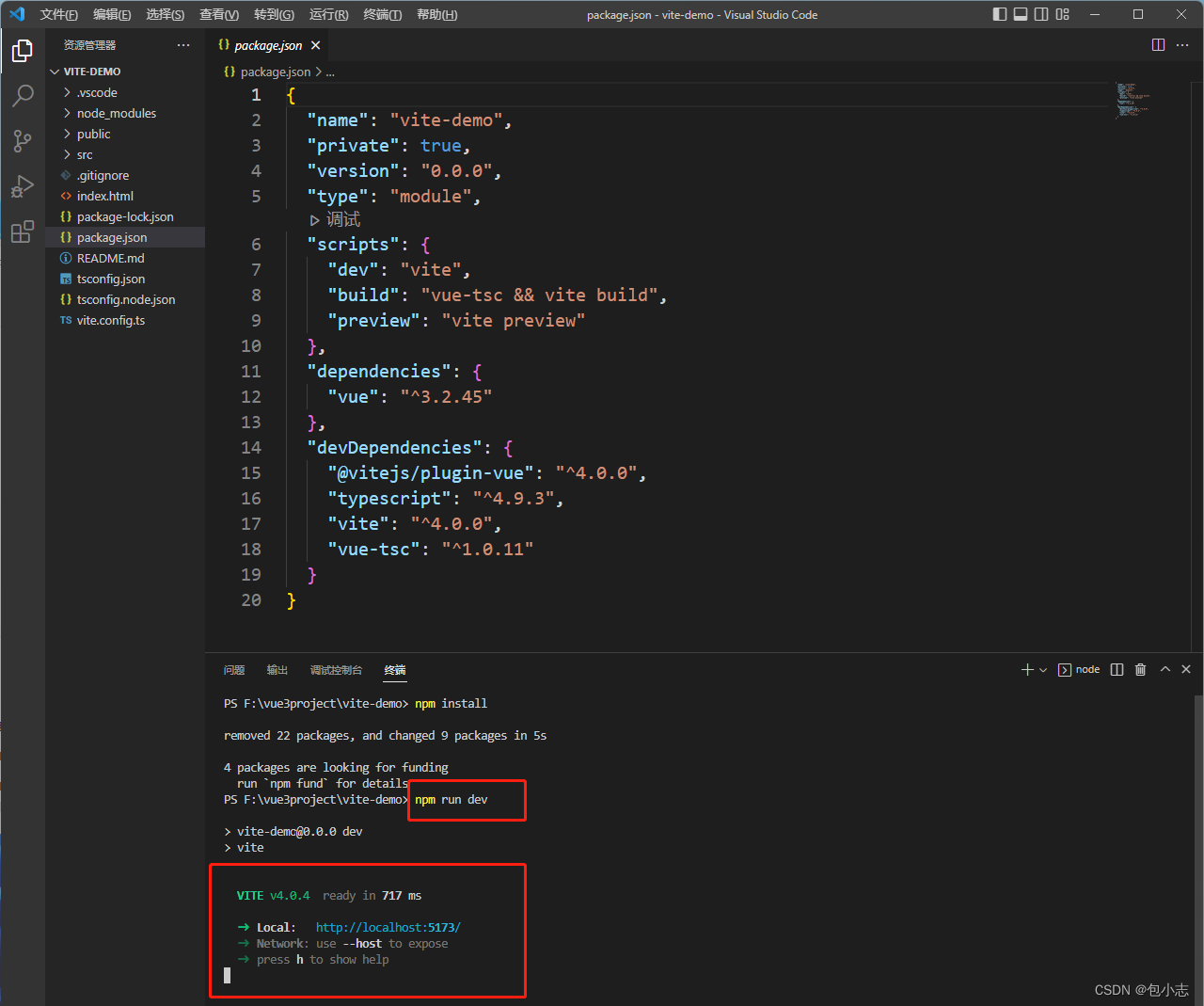The image size is (1204, 1006).
Task: Expand the public folder
Action: [125, 134]
